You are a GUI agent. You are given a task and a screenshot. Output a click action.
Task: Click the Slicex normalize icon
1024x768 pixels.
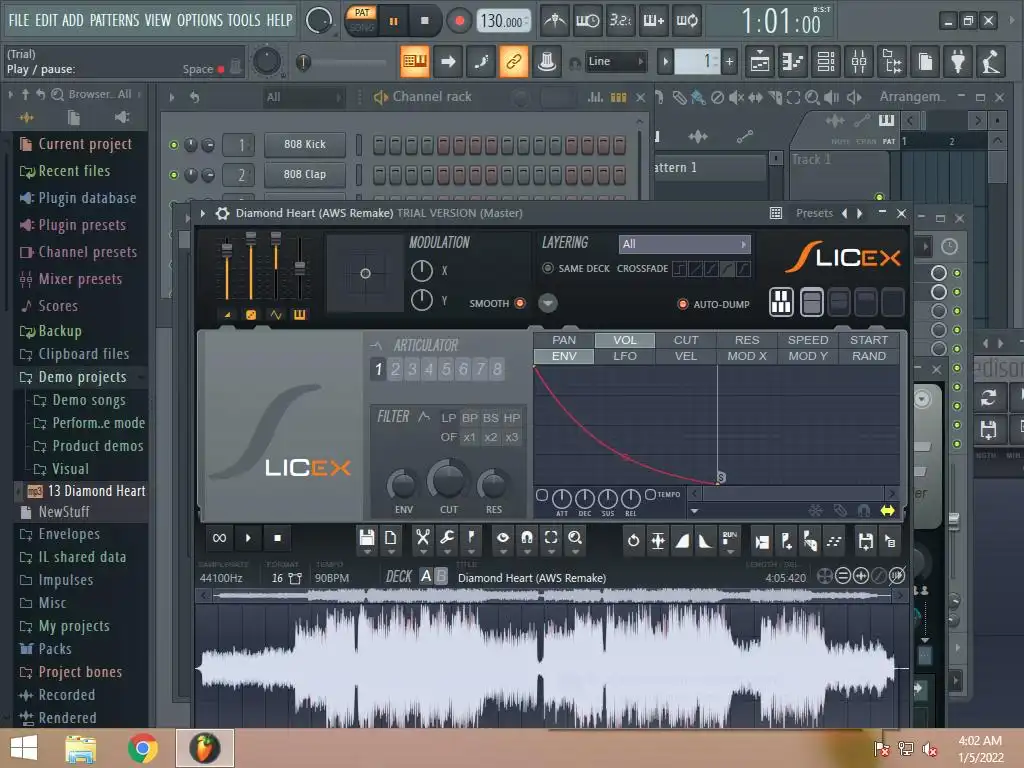point(658,541)
